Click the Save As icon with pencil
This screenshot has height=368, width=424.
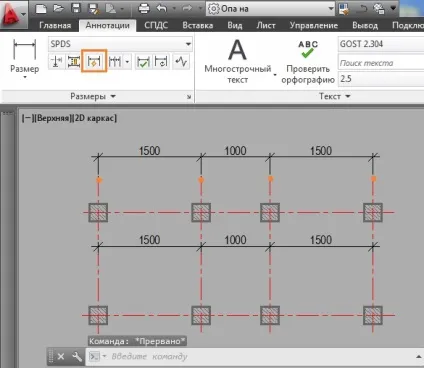click(94, 8)
